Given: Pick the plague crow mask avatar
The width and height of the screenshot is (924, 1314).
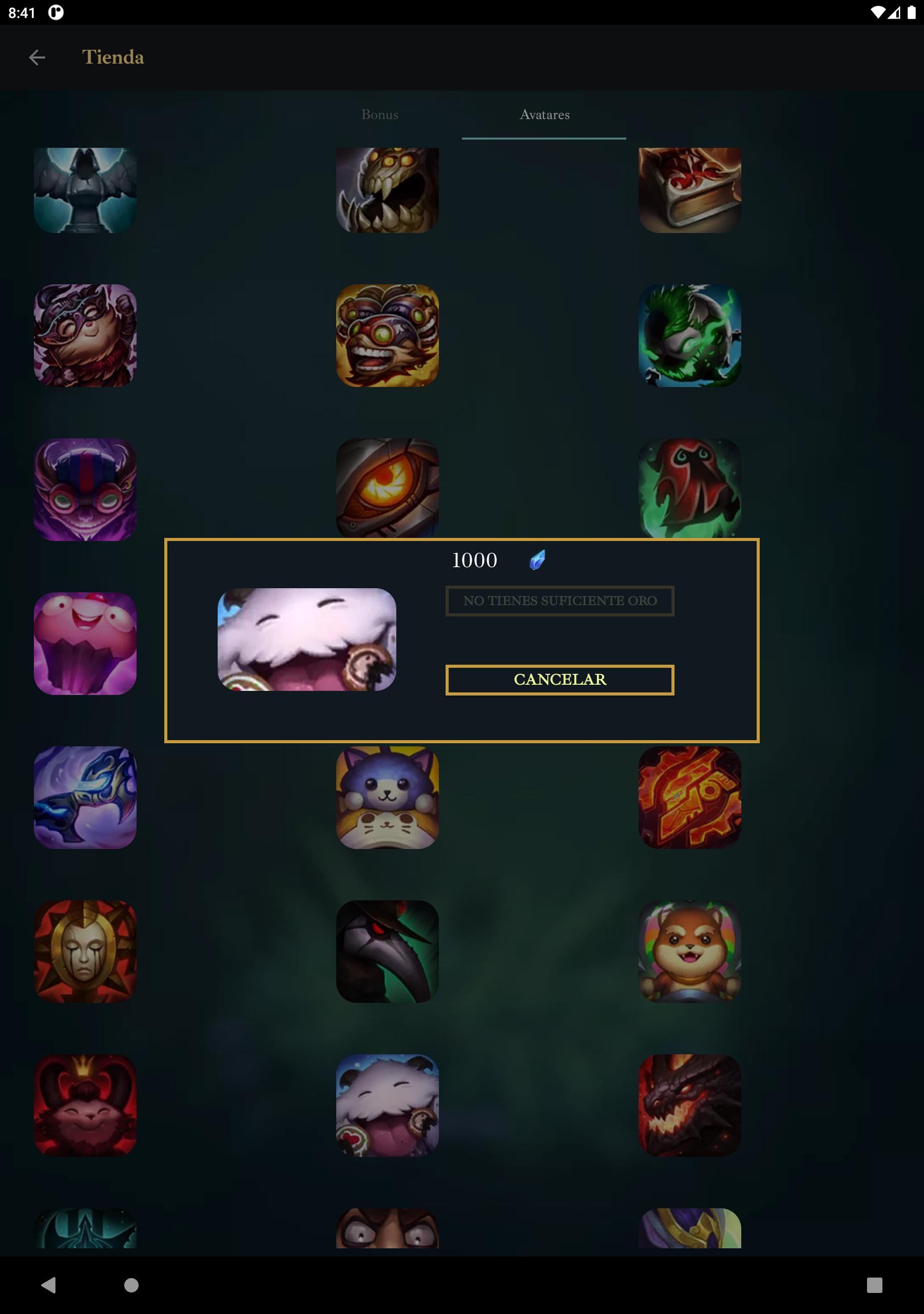Looking at the screenshot, I should point(388,951).
